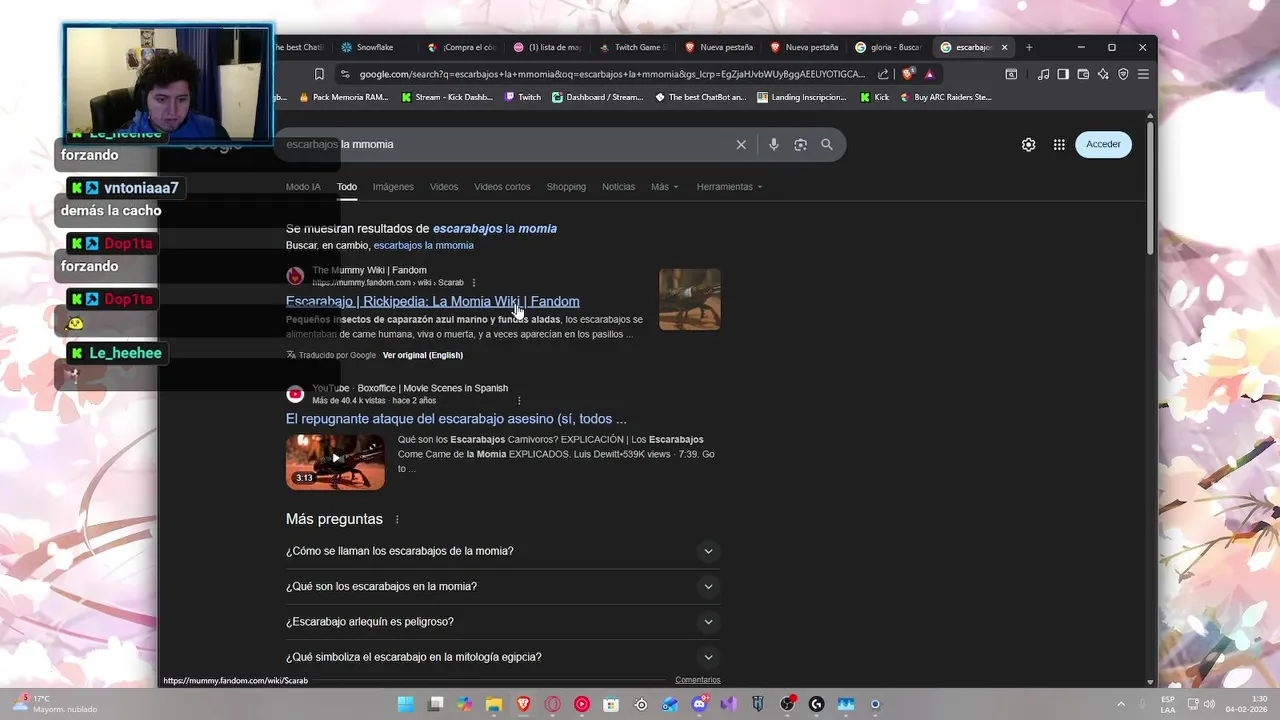Image resolution: width=1280 pixels, height=720 pixels.
Task: Search instead for escarbajos la mmomia
Action: [423, 245]
